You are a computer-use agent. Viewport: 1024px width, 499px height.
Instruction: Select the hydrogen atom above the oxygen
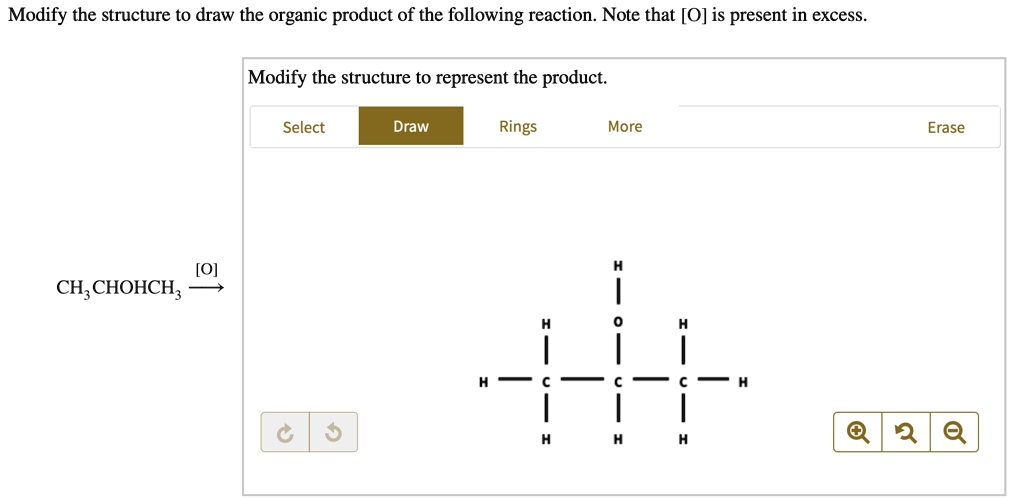(618, 266)
